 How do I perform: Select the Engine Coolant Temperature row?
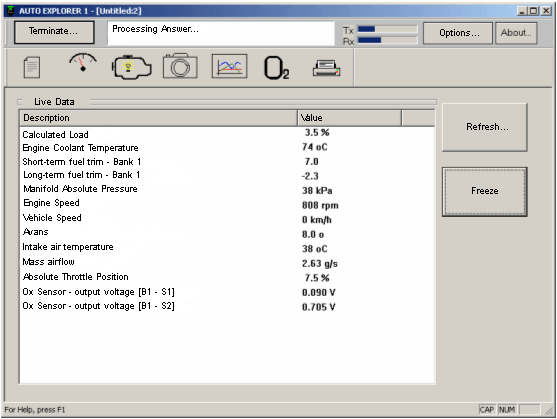coord(227,148)
